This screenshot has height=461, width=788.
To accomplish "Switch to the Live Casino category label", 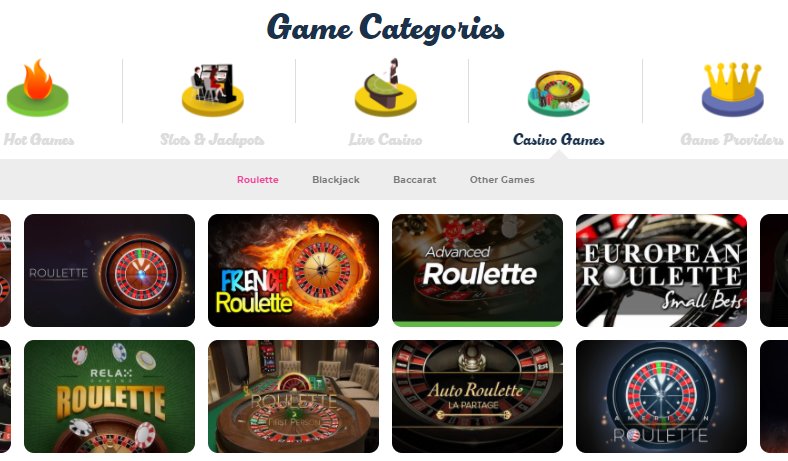I will (385, 139).
